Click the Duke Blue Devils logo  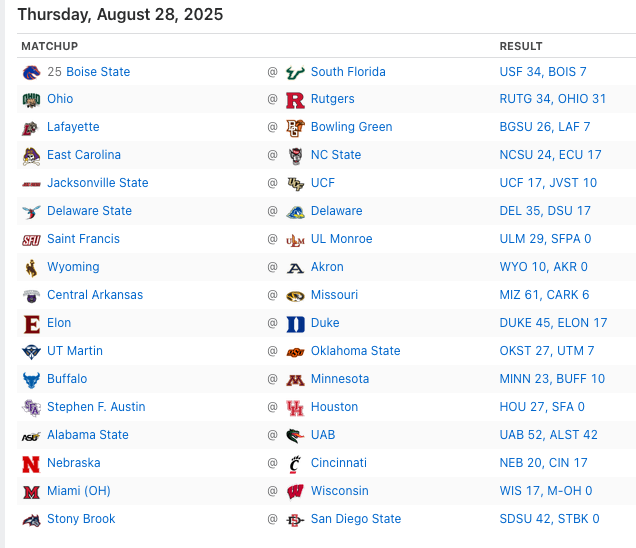[295, 324]
